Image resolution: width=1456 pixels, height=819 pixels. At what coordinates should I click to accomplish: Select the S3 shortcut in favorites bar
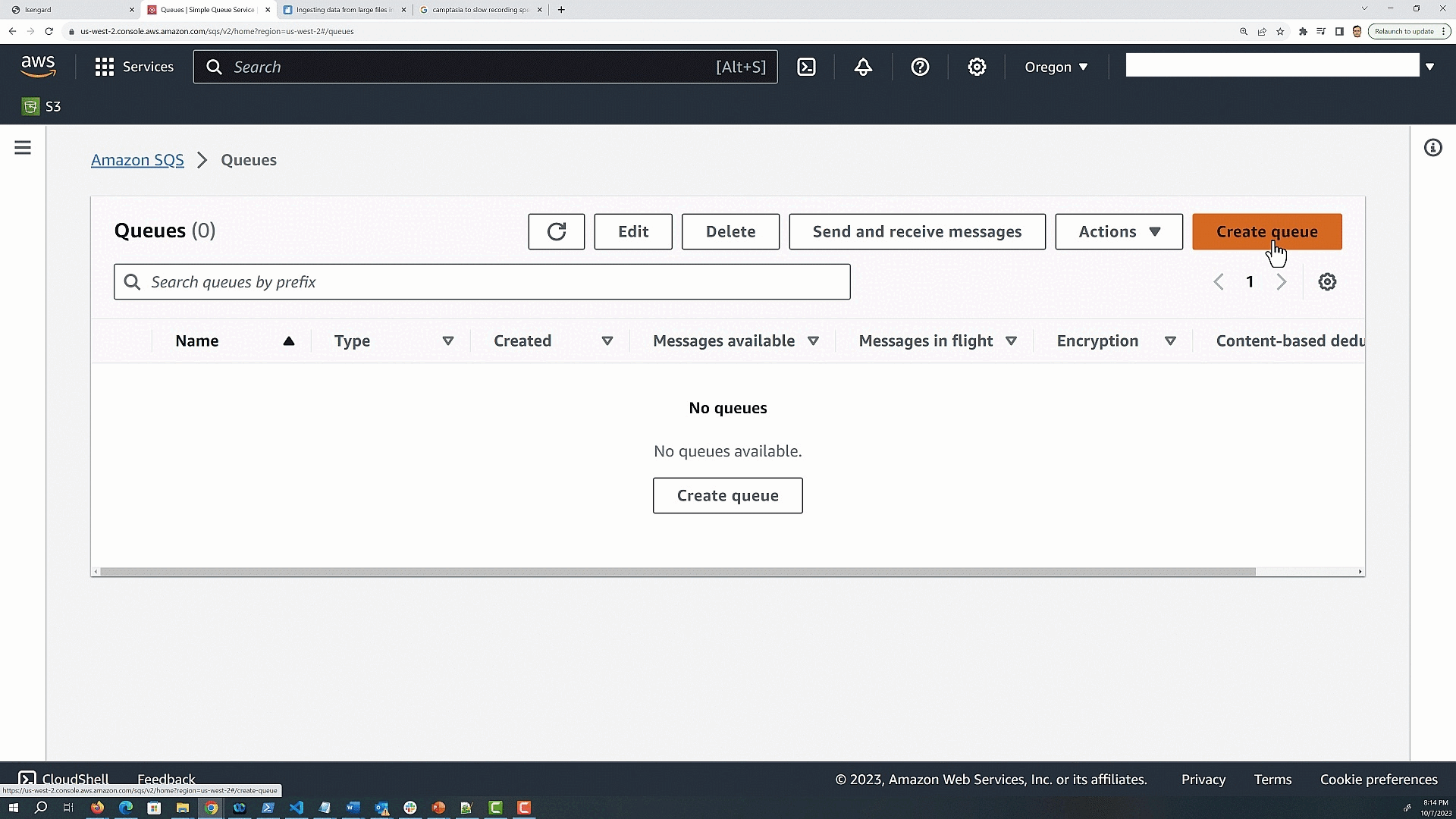pyautogui.click(x=41, y=106)
